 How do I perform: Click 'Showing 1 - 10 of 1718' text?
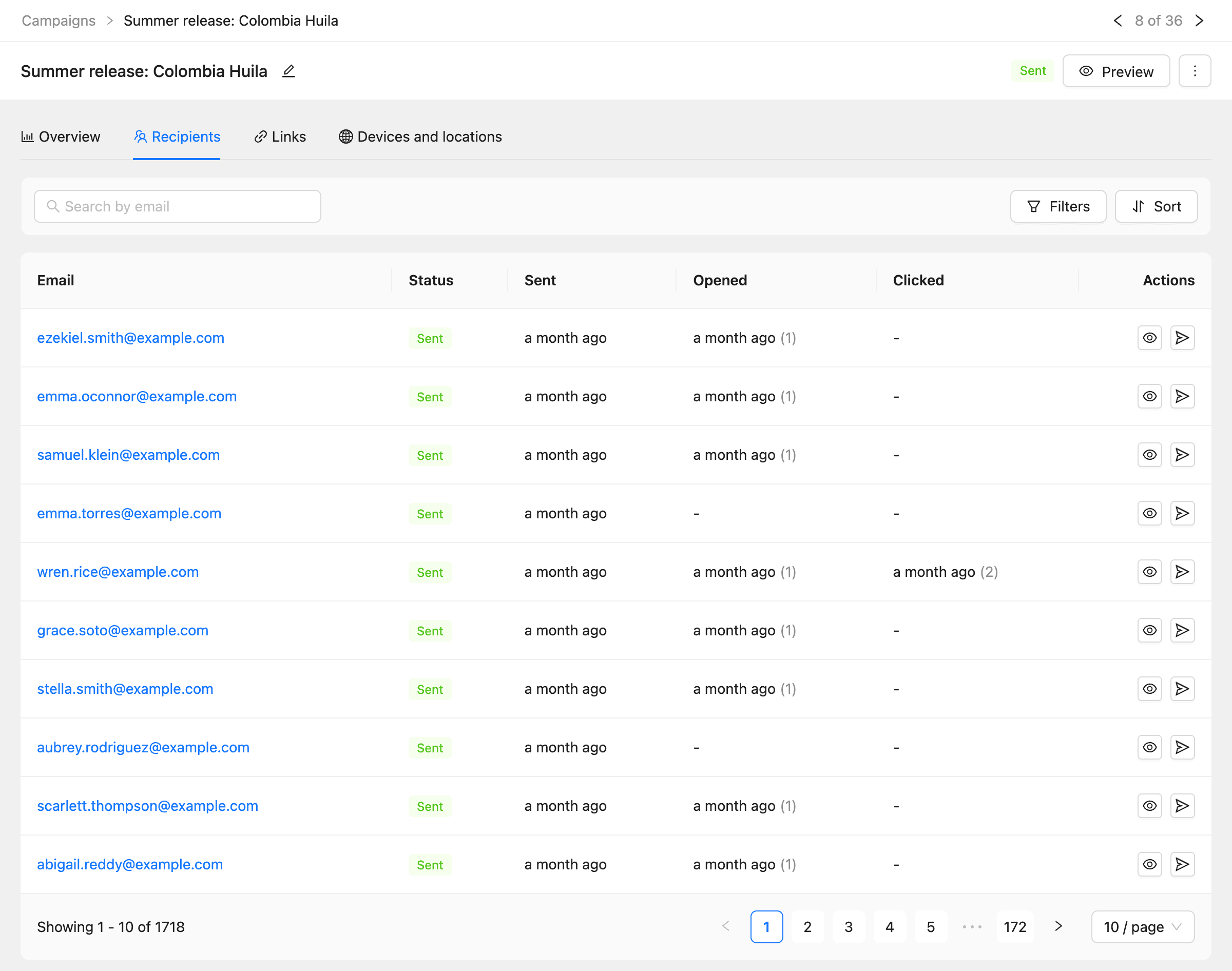[x=111, y=927]
